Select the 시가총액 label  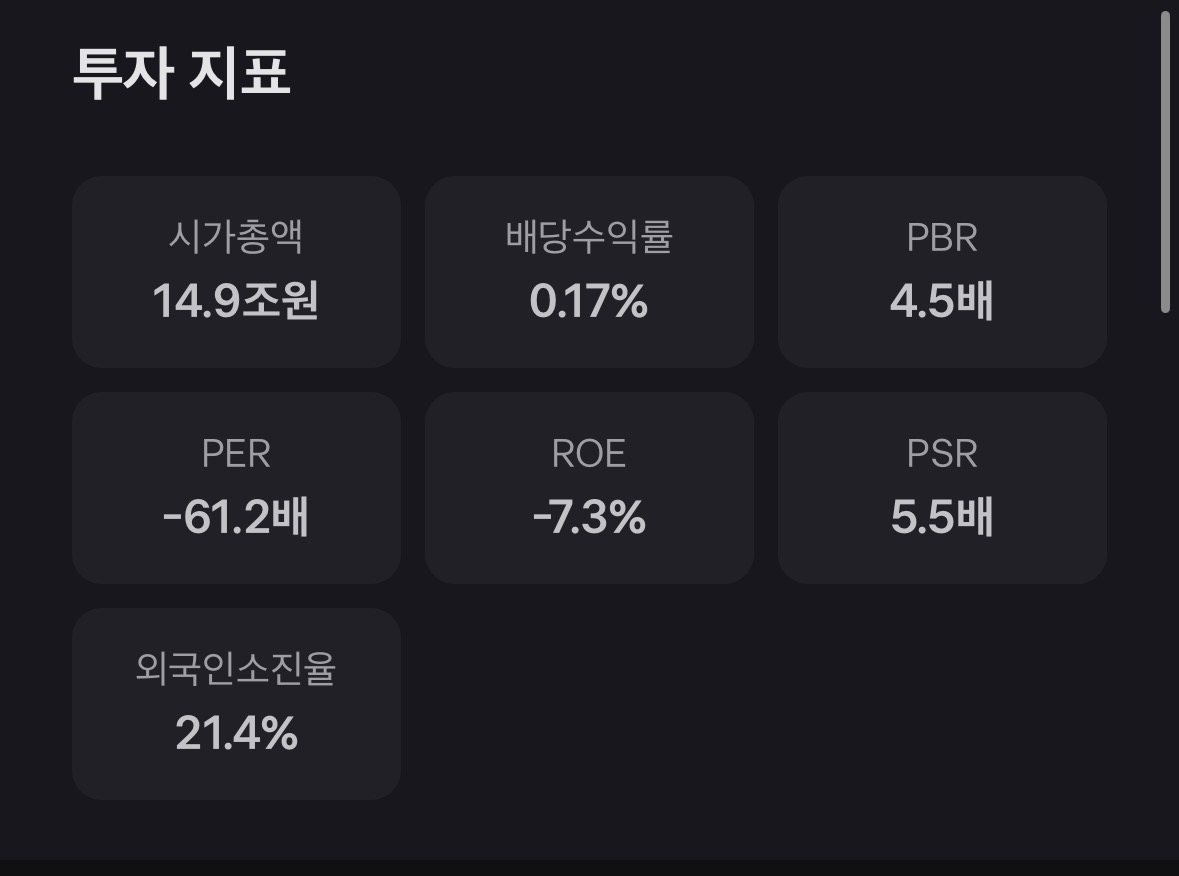click(235, 237)
